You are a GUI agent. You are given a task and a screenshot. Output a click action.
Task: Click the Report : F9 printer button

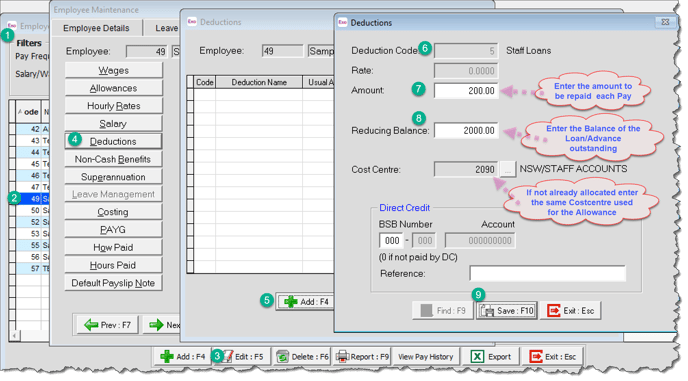[x=362, y=357]
